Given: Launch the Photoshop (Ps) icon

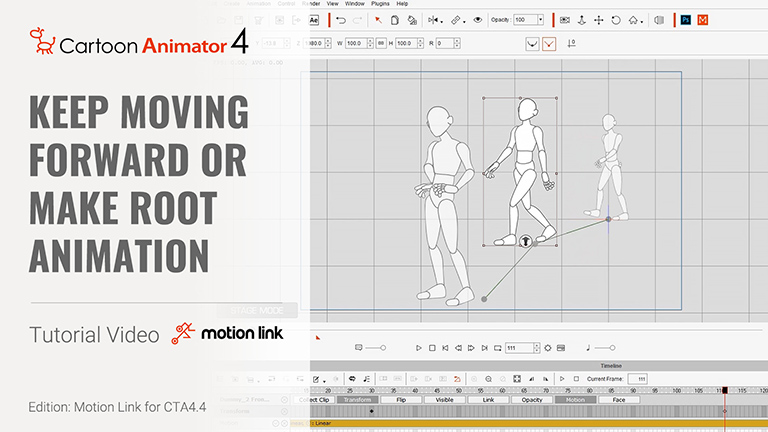Looking at the screenshot, I should point(686,20).
